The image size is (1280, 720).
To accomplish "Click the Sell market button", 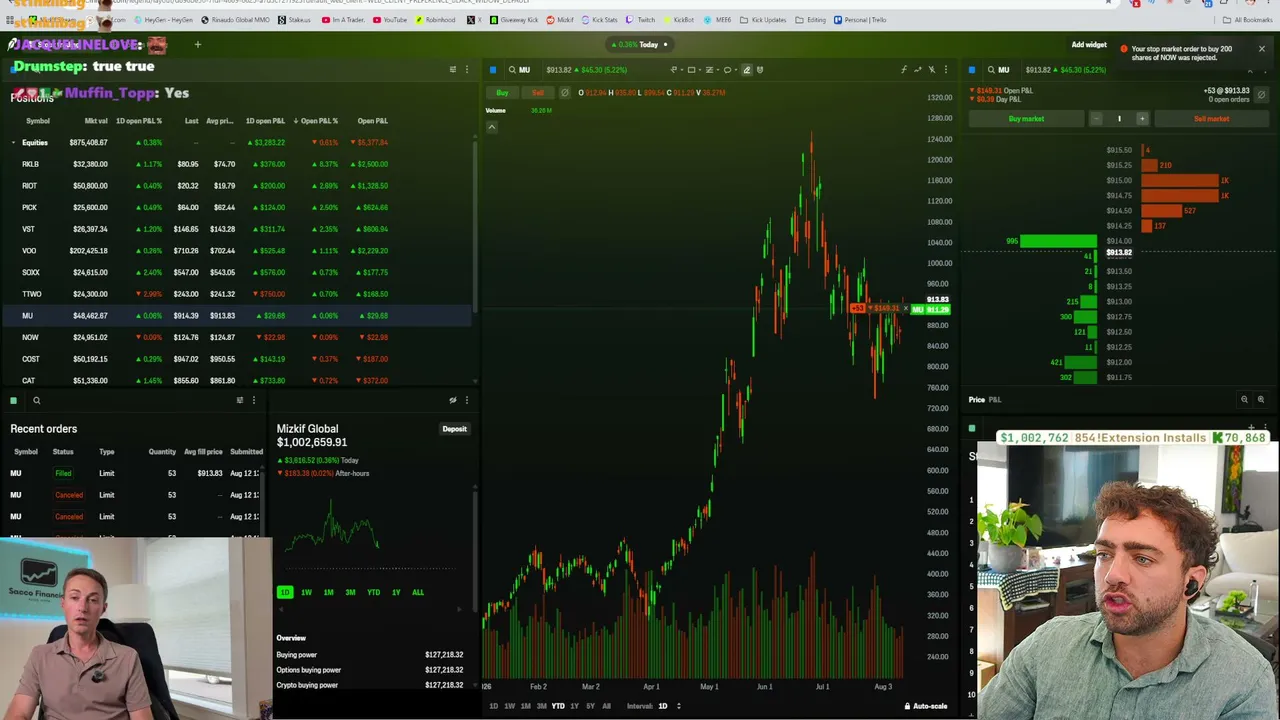I will (1211, 119).
